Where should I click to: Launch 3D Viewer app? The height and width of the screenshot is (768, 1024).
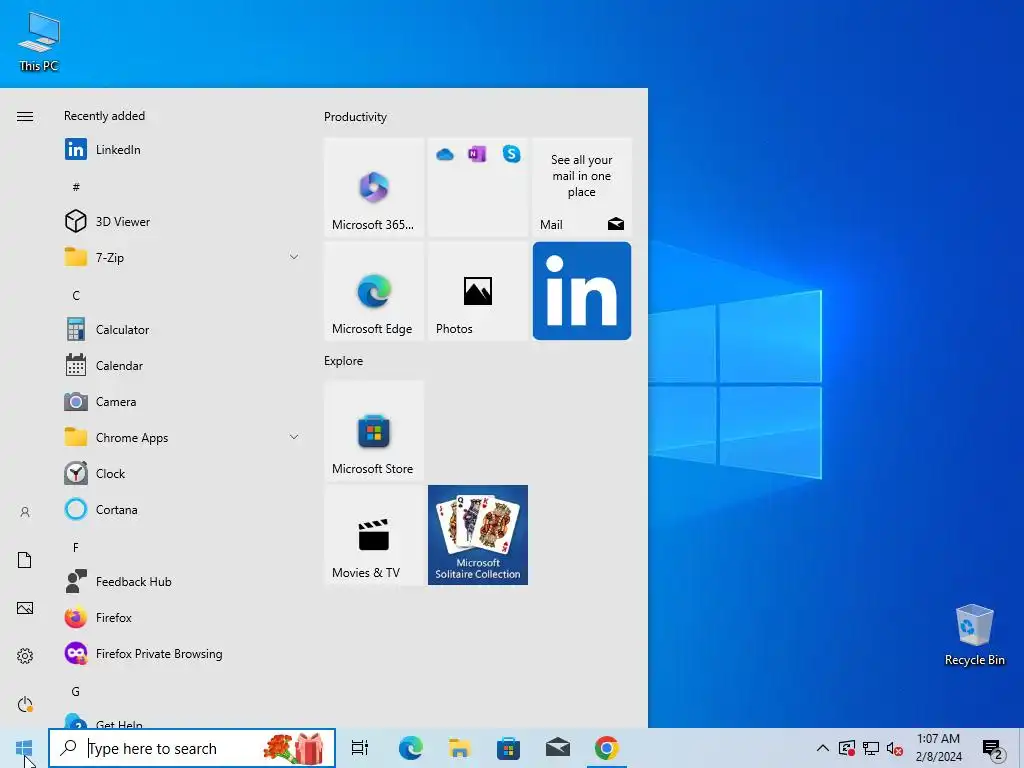(180, 221)
